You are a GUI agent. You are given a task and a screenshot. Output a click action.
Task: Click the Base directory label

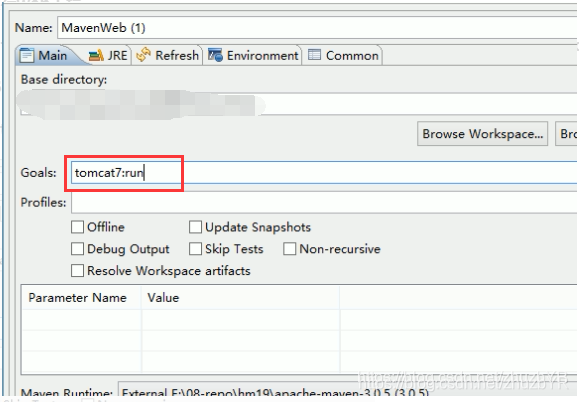click(64, 79)
